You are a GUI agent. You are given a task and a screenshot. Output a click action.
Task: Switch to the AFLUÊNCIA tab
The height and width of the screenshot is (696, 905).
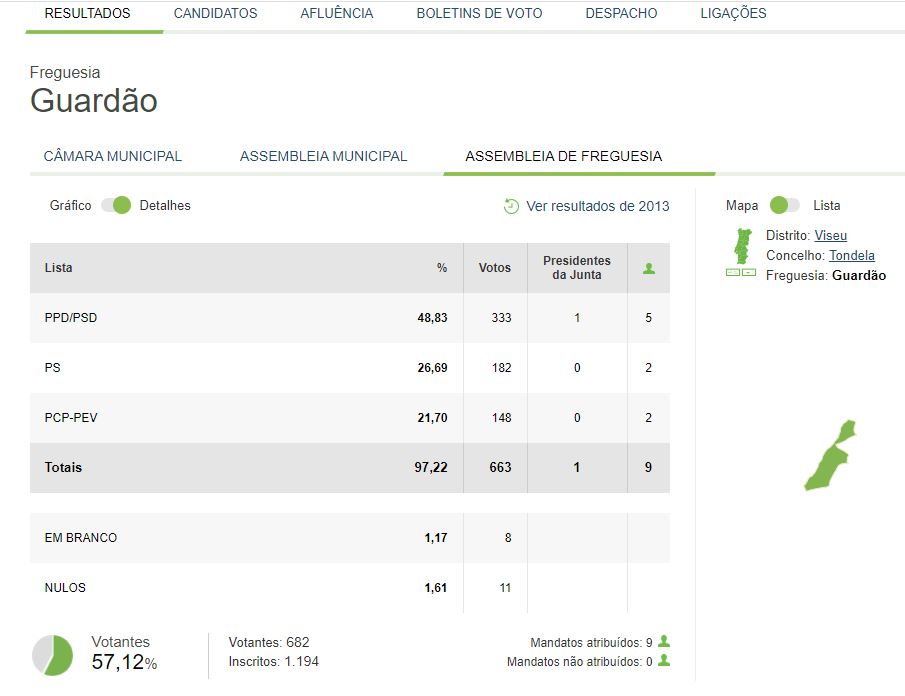336,14
